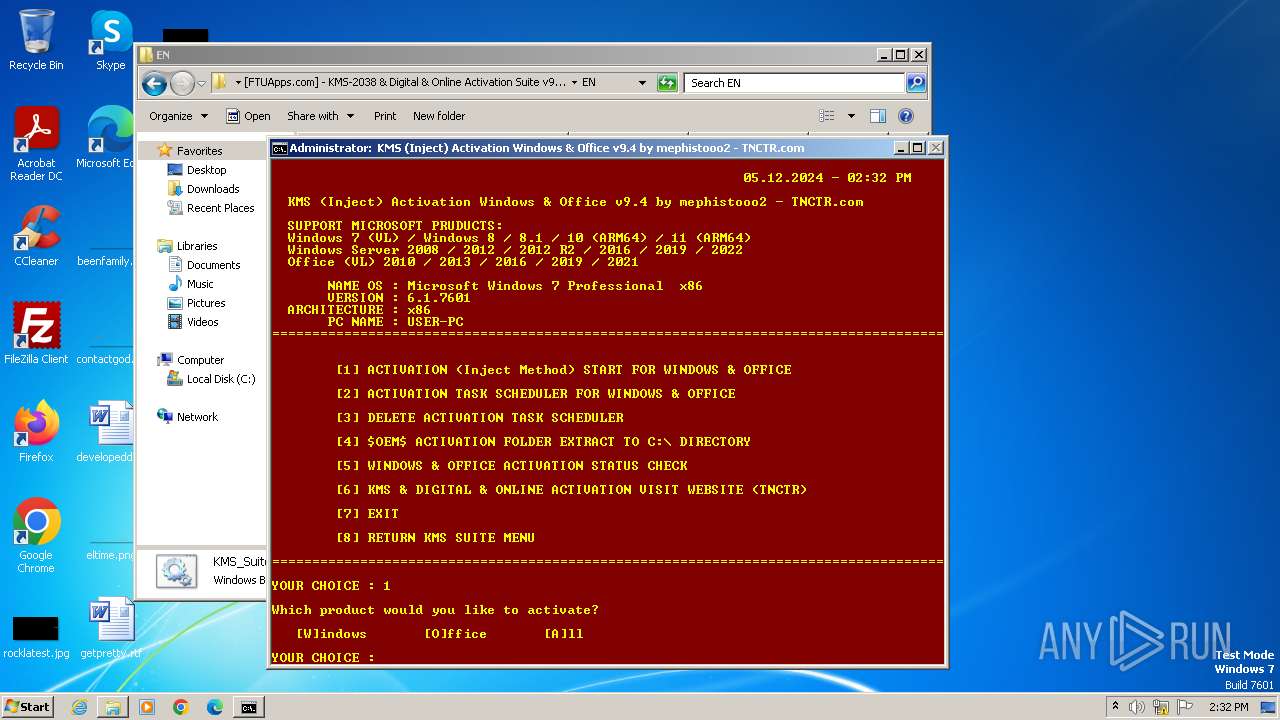
Task: Click the Open toolbar button
Action: tap(248, 116)
